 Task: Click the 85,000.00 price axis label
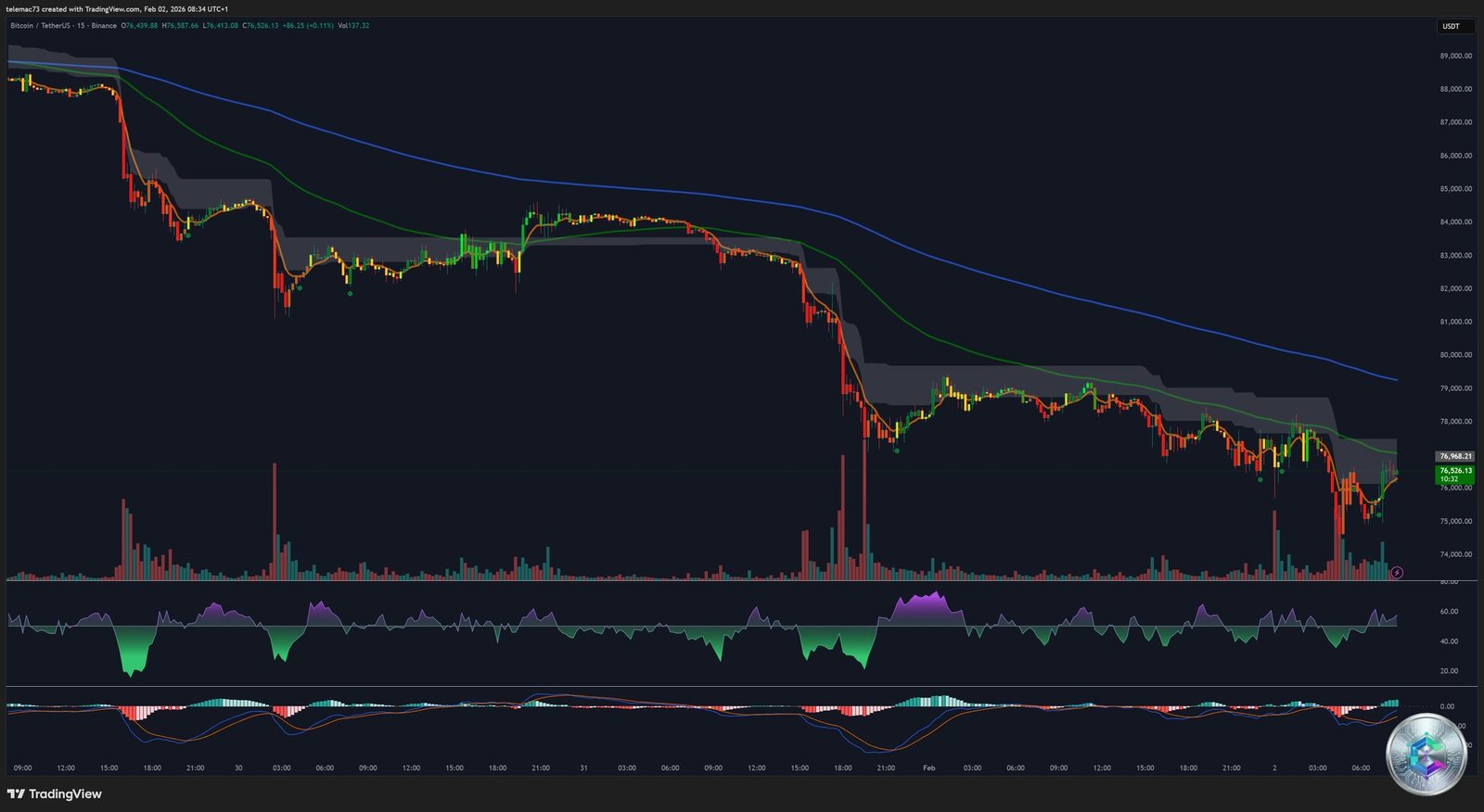[x=1455, y=189]
